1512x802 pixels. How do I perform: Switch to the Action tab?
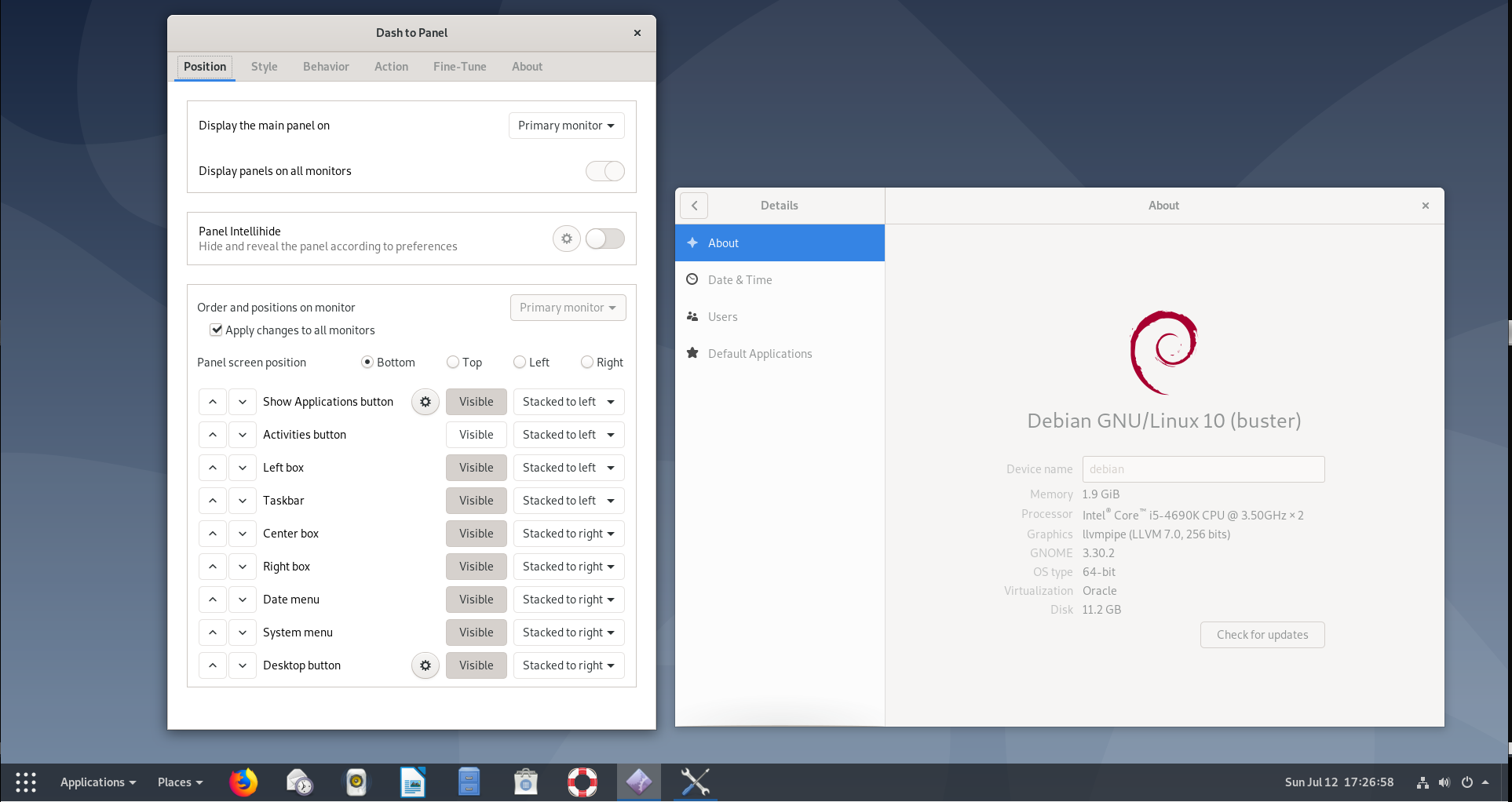(x=391, y=67)
